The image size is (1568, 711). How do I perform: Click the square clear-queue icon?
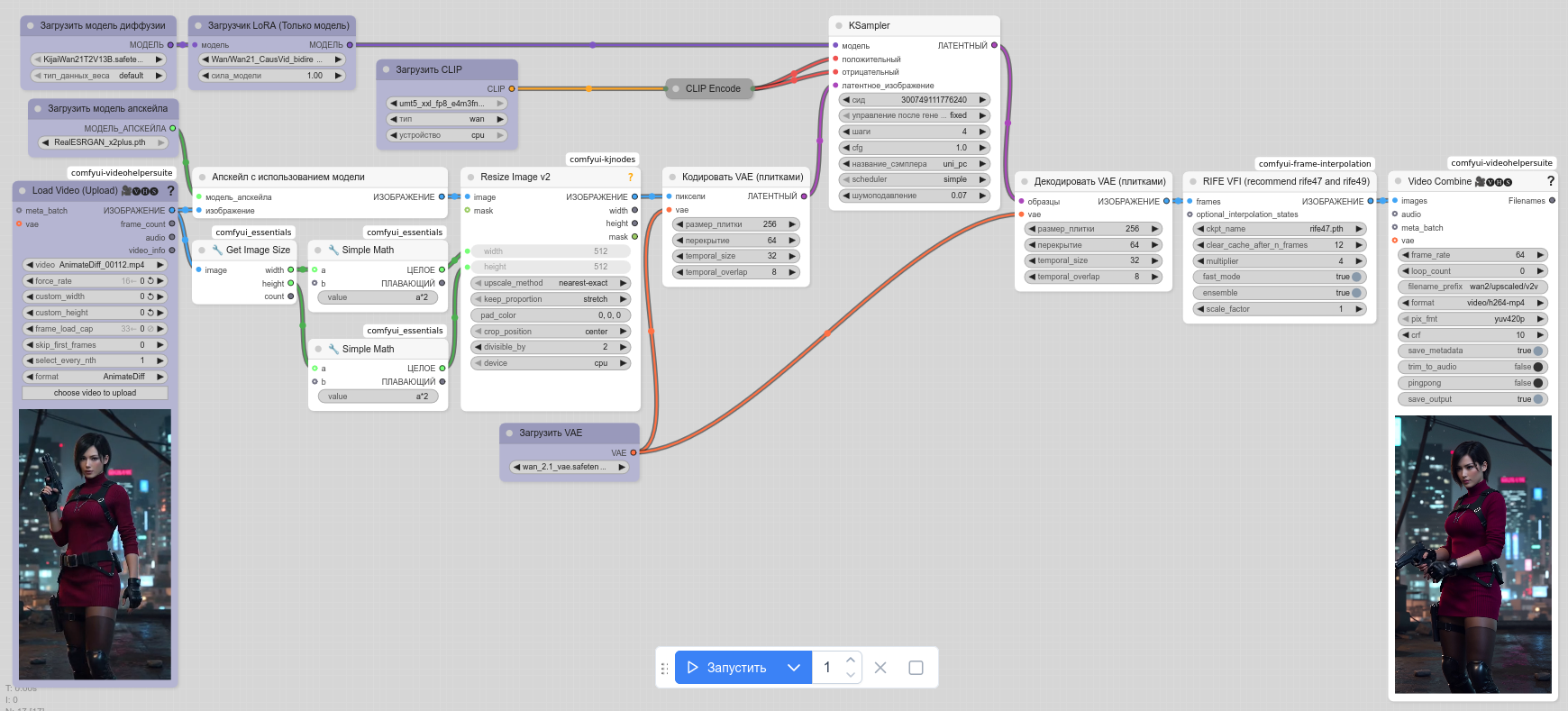pyautogui.click(x=916, y=668)
